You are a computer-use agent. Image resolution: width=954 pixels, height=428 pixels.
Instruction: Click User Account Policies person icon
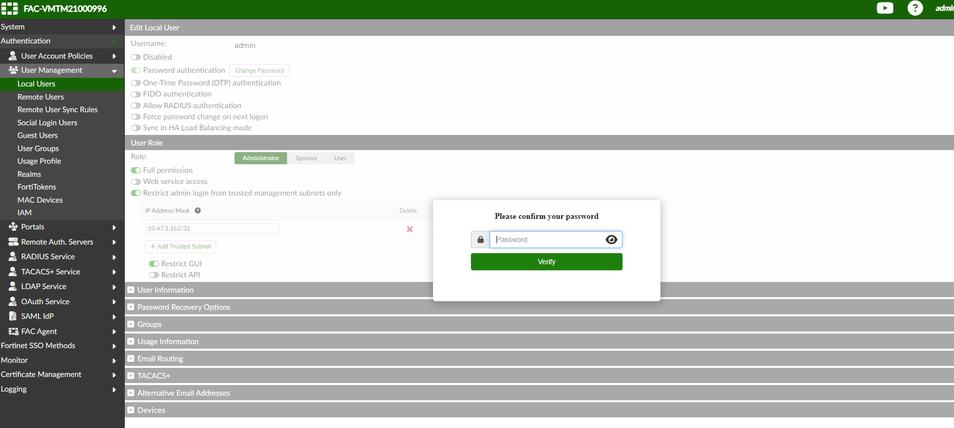(13, 55)
